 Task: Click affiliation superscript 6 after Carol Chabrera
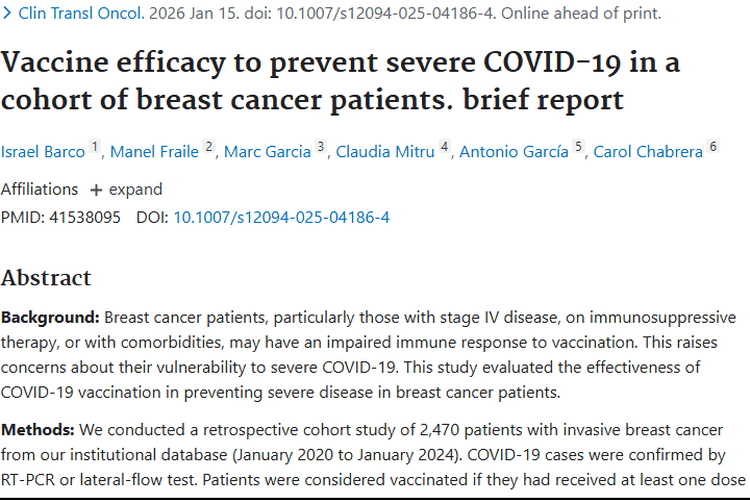tap(713, 147)
